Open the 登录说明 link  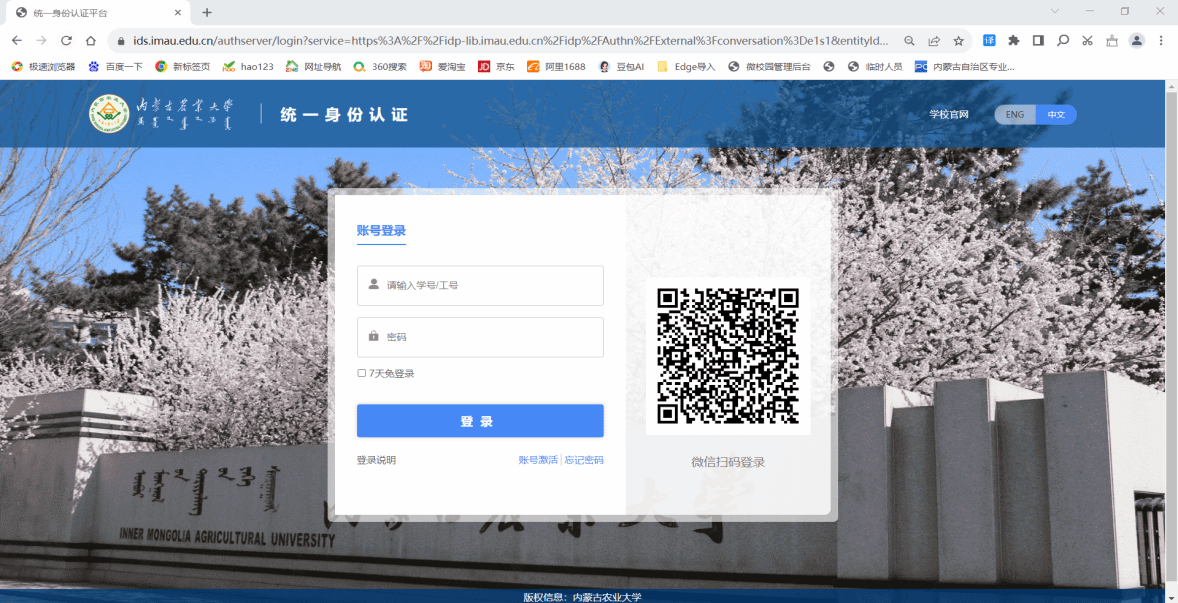376,460
